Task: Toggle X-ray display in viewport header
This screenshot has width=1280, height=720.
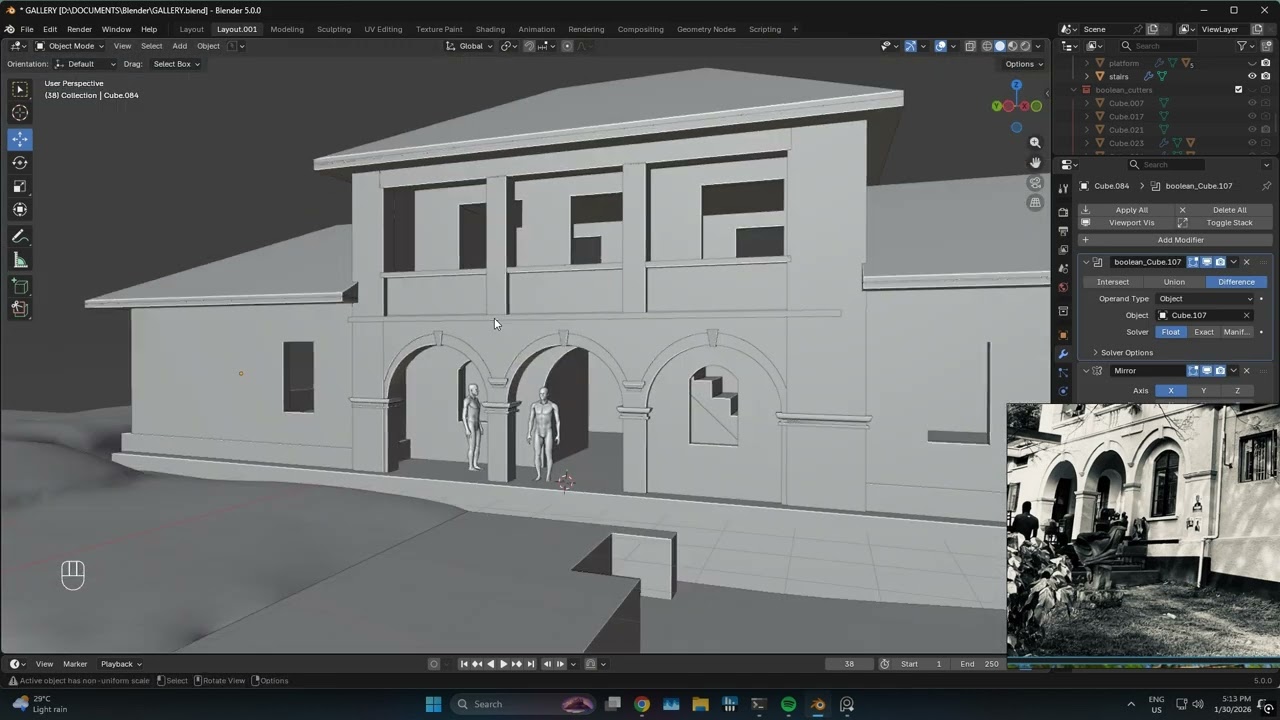Action: click(969, 46)
